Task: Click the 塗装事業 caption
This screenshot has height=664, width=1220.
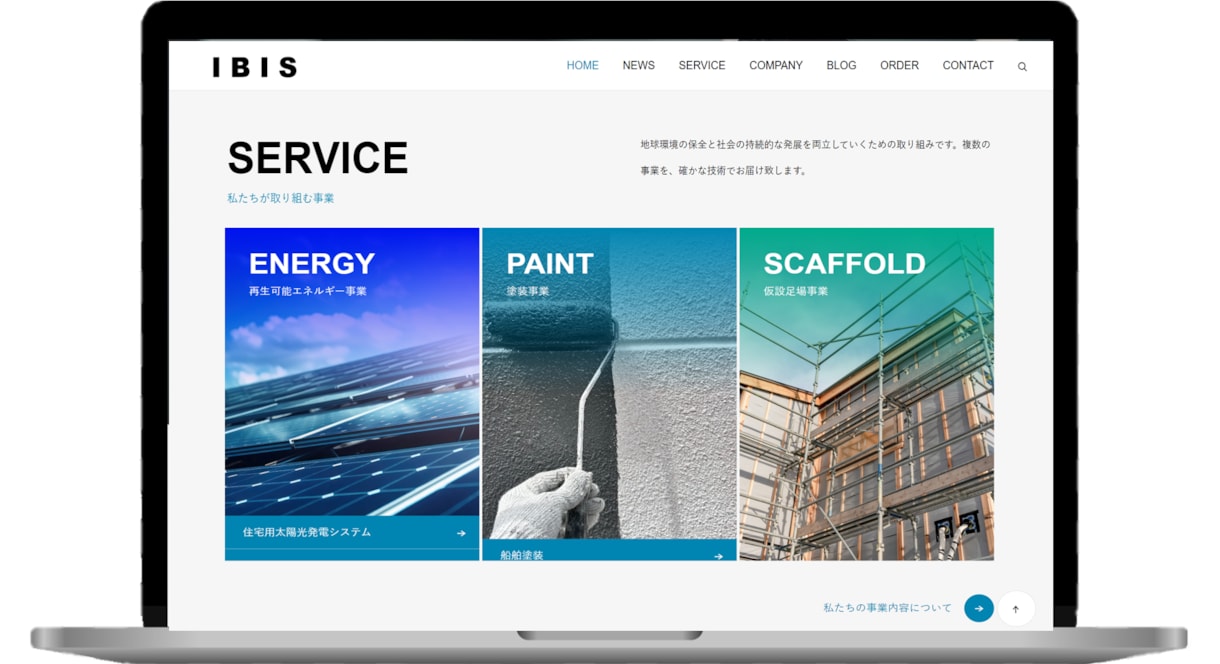Action: point(528,291)
